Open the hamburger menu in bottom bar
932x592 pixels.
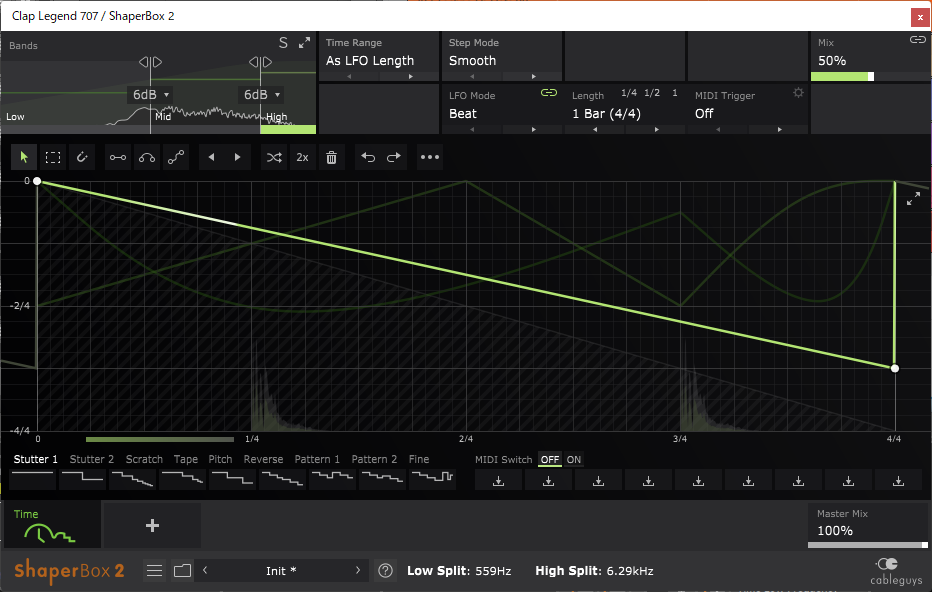tap(155, 571)
